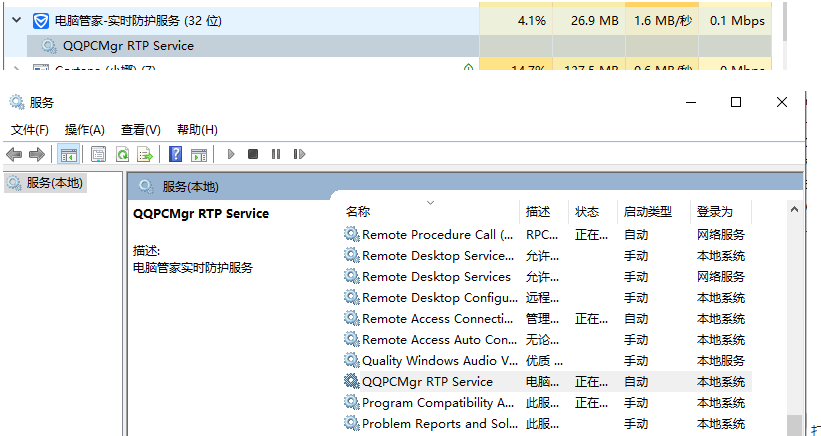This screenshot has height=436, width=821.
Task: Sort by the 描述 column header
Action: tap(543, 211)
